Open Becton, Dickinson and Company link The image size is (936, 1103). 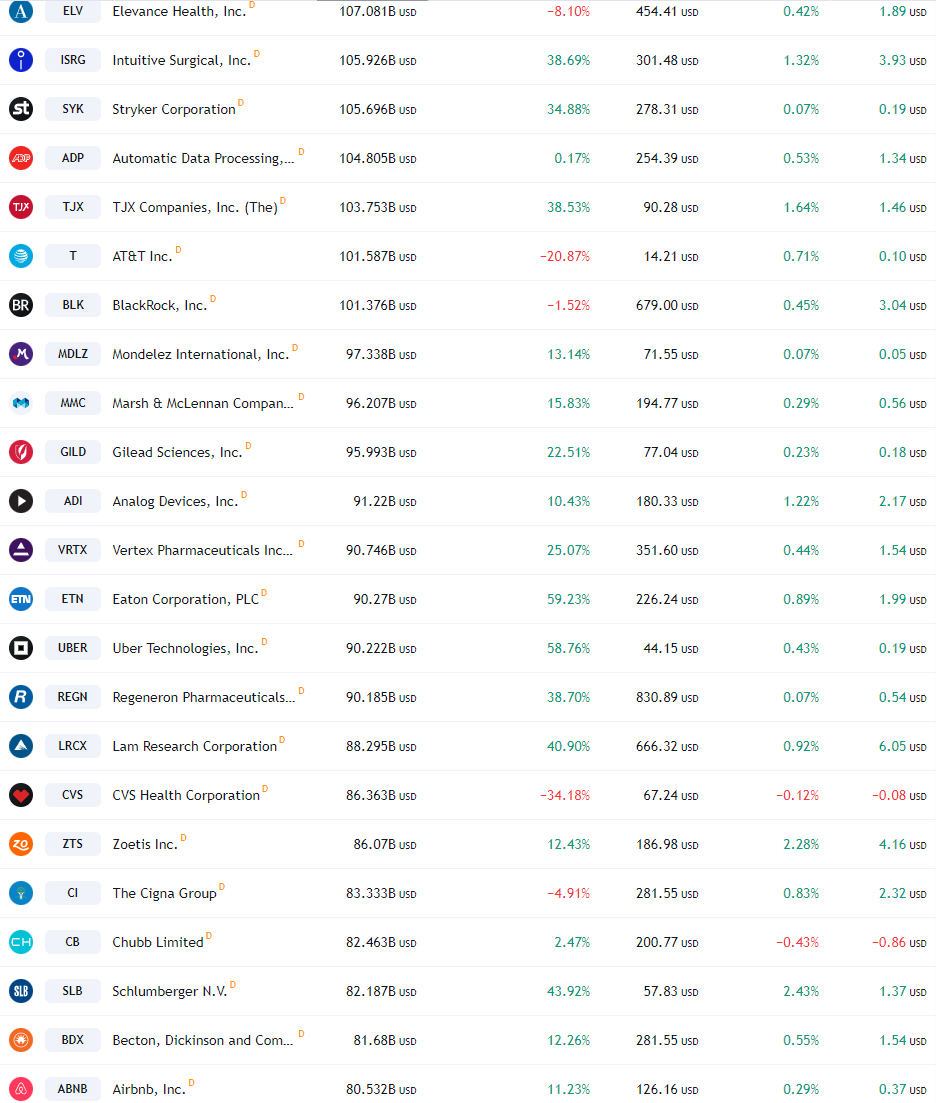(x=203, y=1040)
